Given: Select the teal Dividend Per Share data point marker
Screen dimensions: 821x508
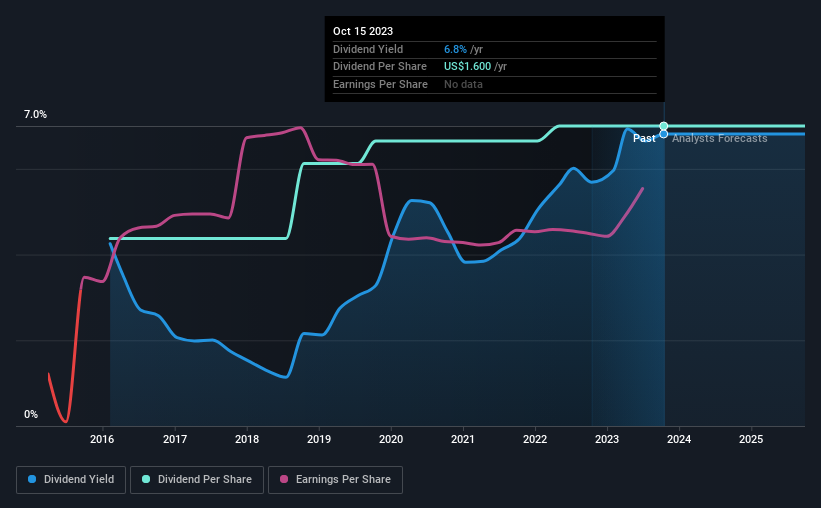Looking at the screenshot, I should tap(663, 126).
